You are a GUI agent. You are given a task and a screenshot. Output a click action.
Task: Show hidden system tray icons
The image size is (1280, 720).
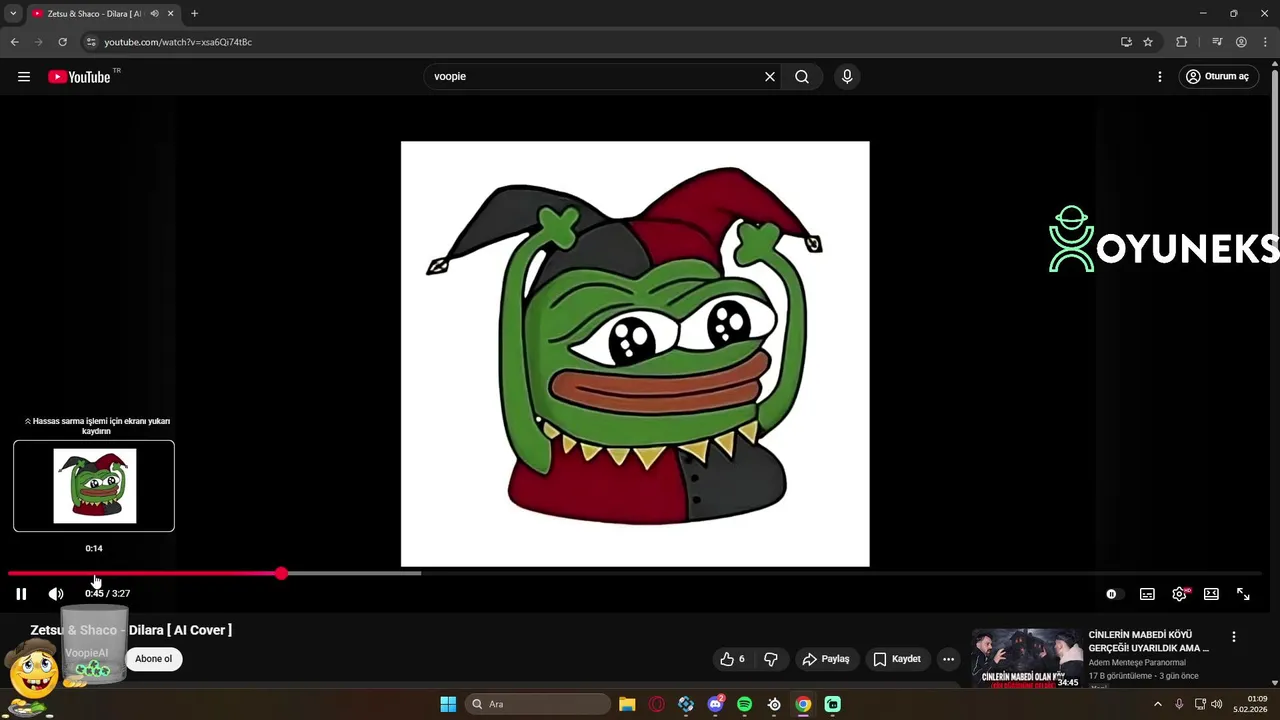[x=1158, y=704]
